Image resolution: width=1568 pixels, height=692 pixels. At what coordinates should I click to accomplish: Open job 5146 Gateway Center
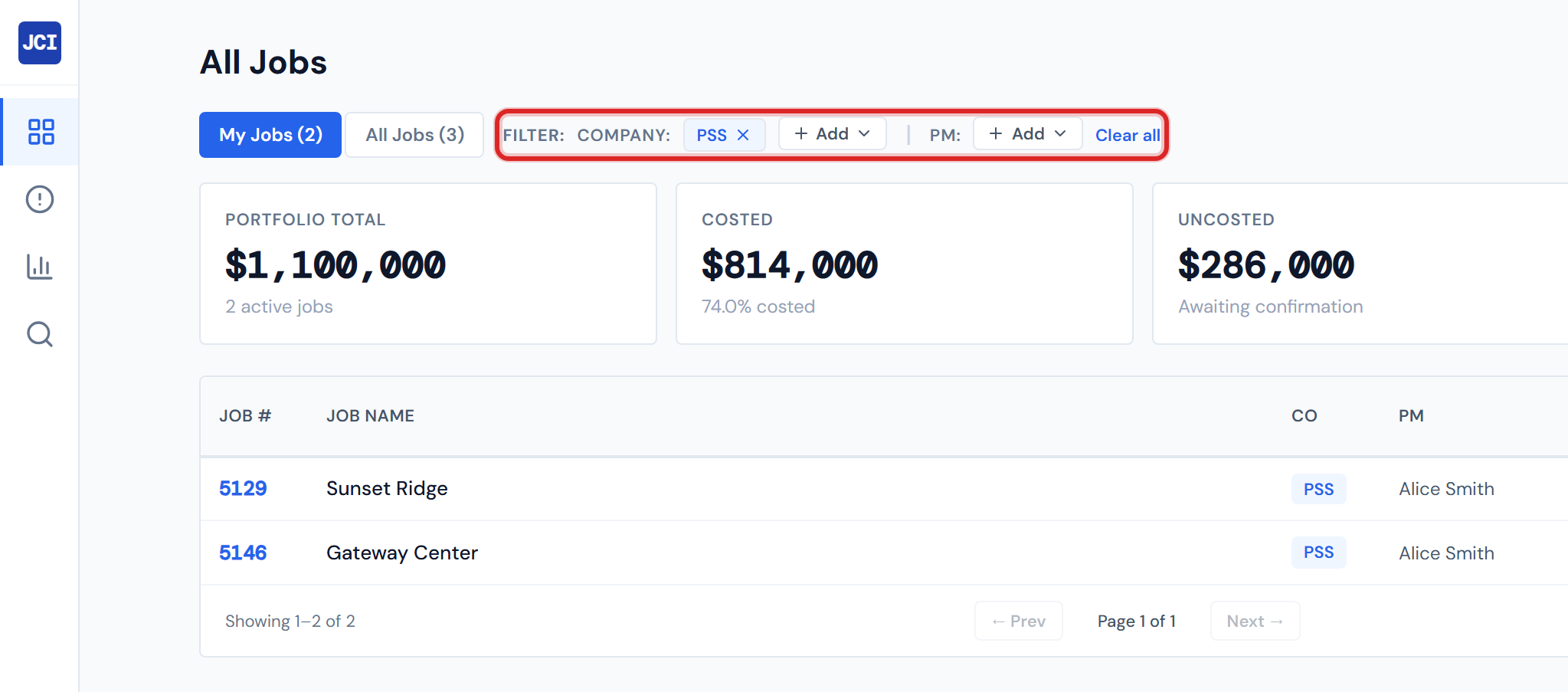pyautogui.click(x=242, y=552)
